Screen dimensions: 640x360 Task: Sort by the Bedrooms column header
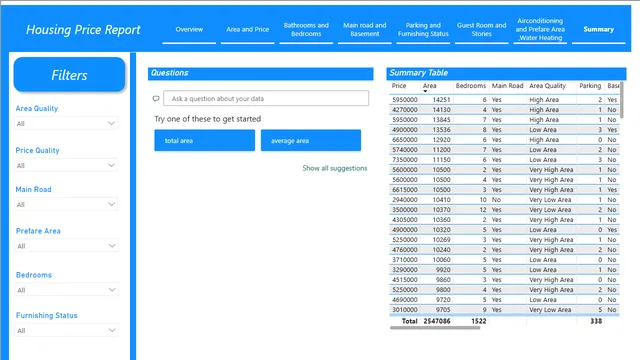tap(471, 86)
